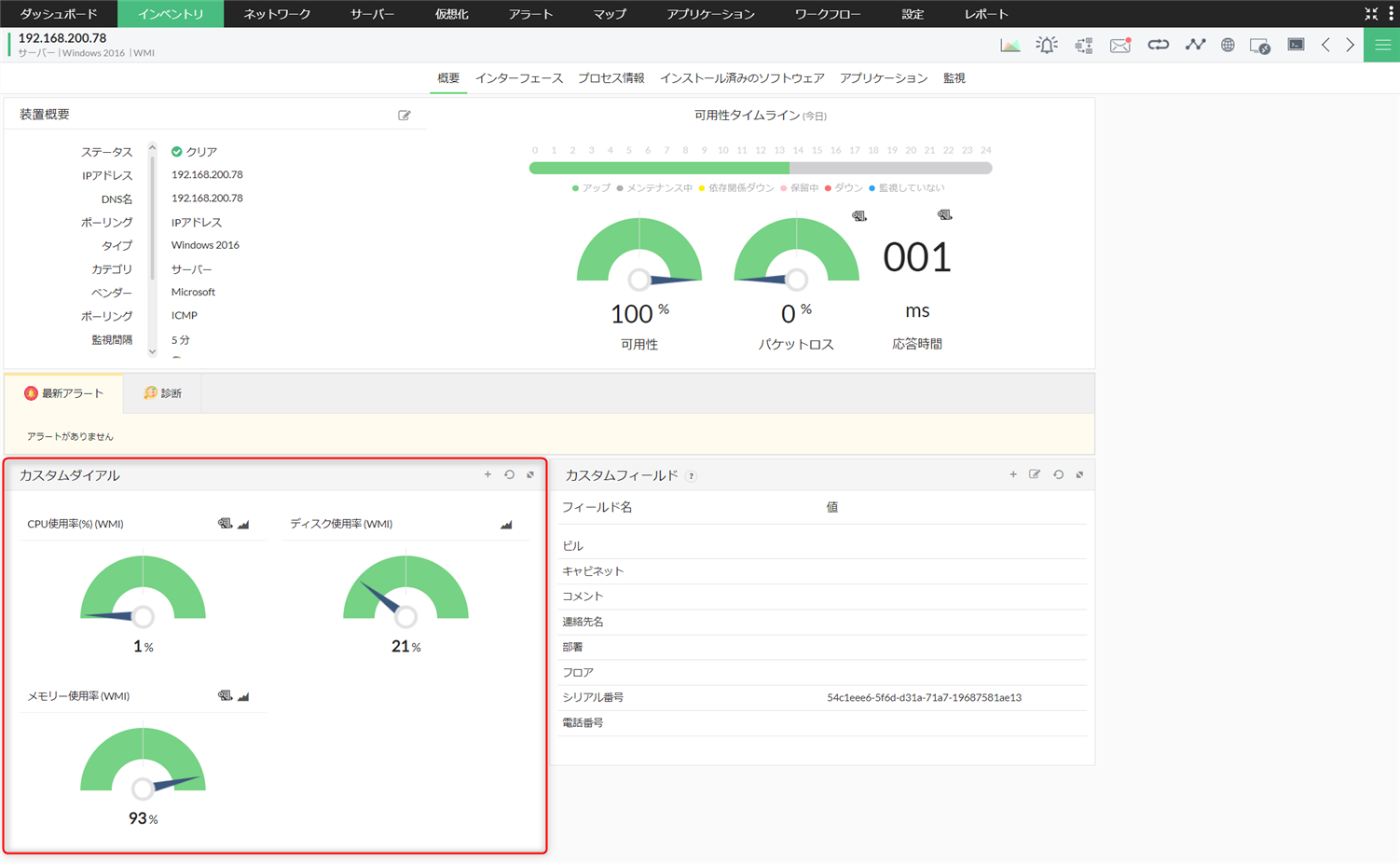This screenshot has height=864, width=1400.
Task: Select the 診断 tab
Action: 162,393
